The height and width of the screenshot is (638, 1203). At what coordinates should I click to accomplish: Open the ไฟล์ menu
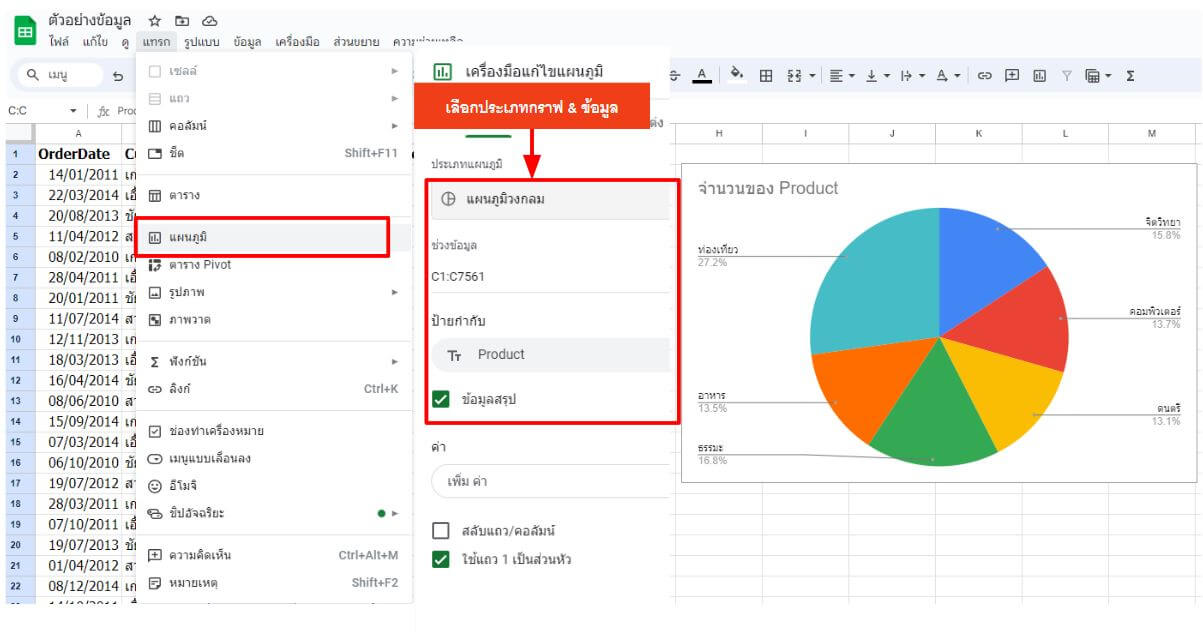(x=59, y=41)
